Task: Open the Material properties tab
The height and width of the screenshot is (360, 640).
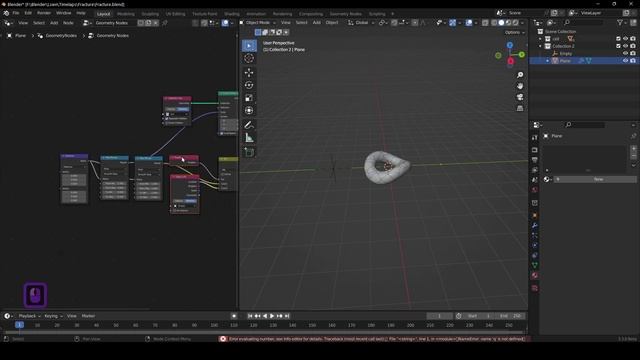Action: coord(535,276)
